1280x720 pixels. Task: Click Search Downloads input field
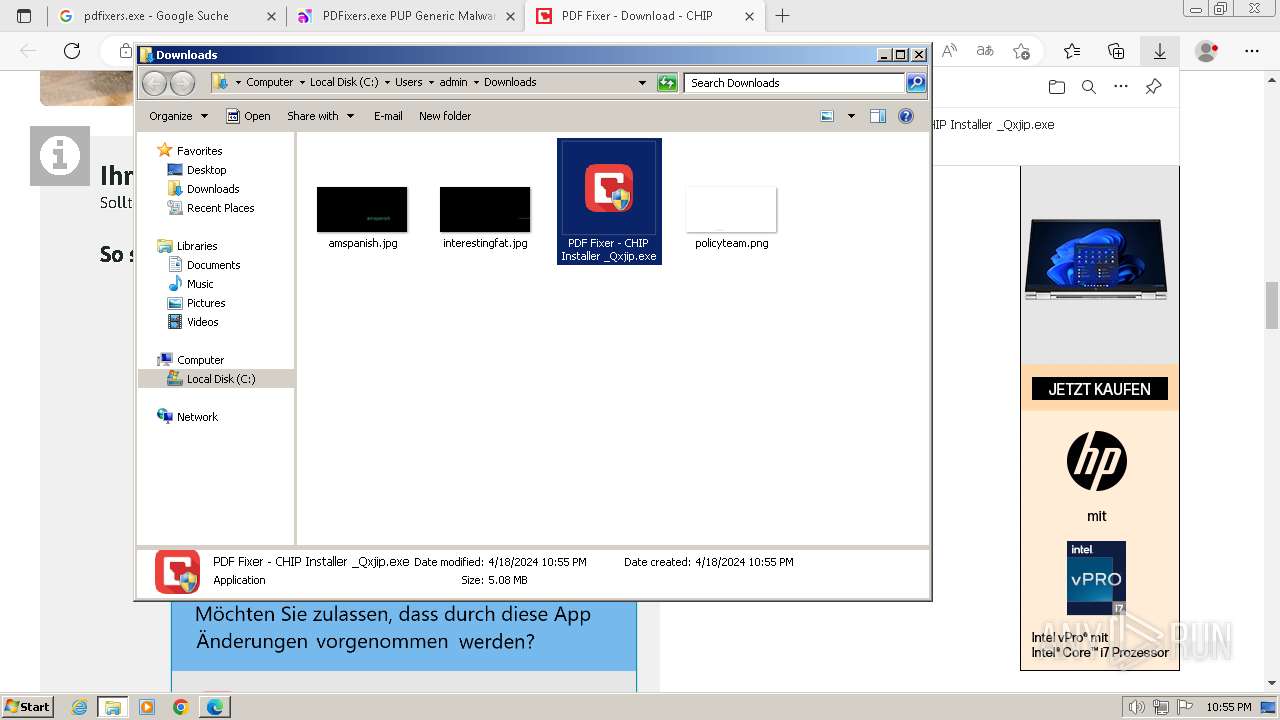(795, 83)
